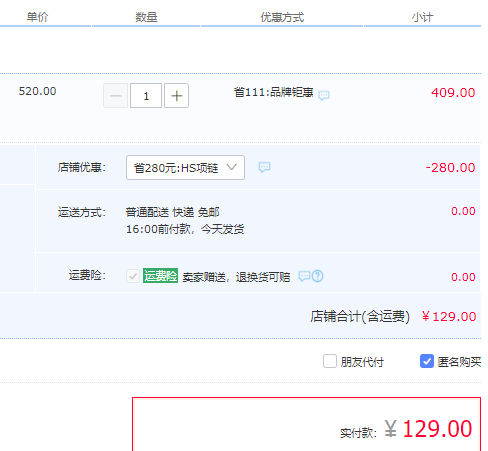Image resolution: width=488 pixels, height=451 pixels.
Task: Open the 省280元:HS项链 discount dropdown
Action: click(185, 168)
